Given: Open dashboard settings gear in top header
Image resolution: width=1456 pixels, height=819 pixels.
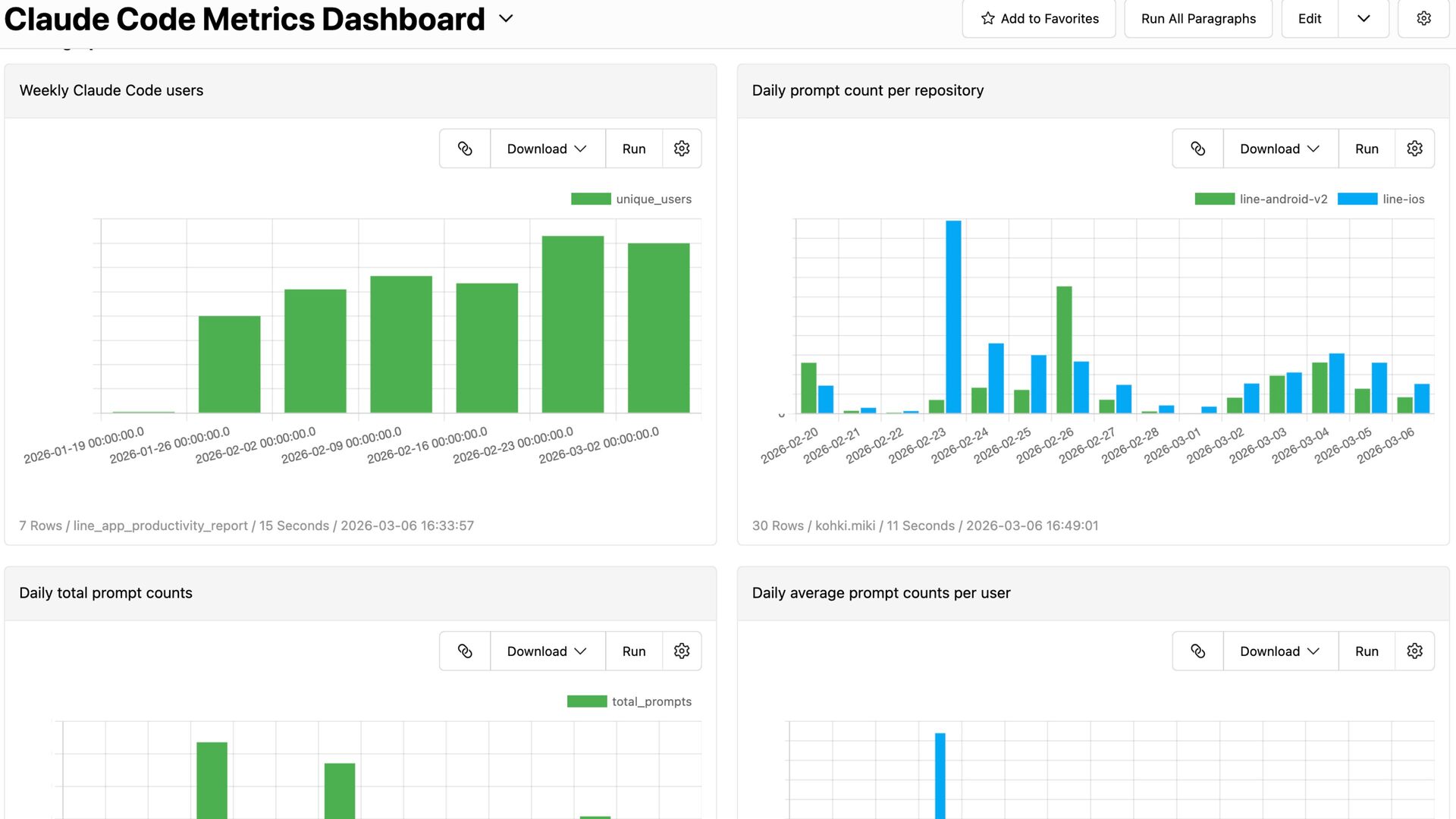Looking at the screenshot, I should [1423, 18].
